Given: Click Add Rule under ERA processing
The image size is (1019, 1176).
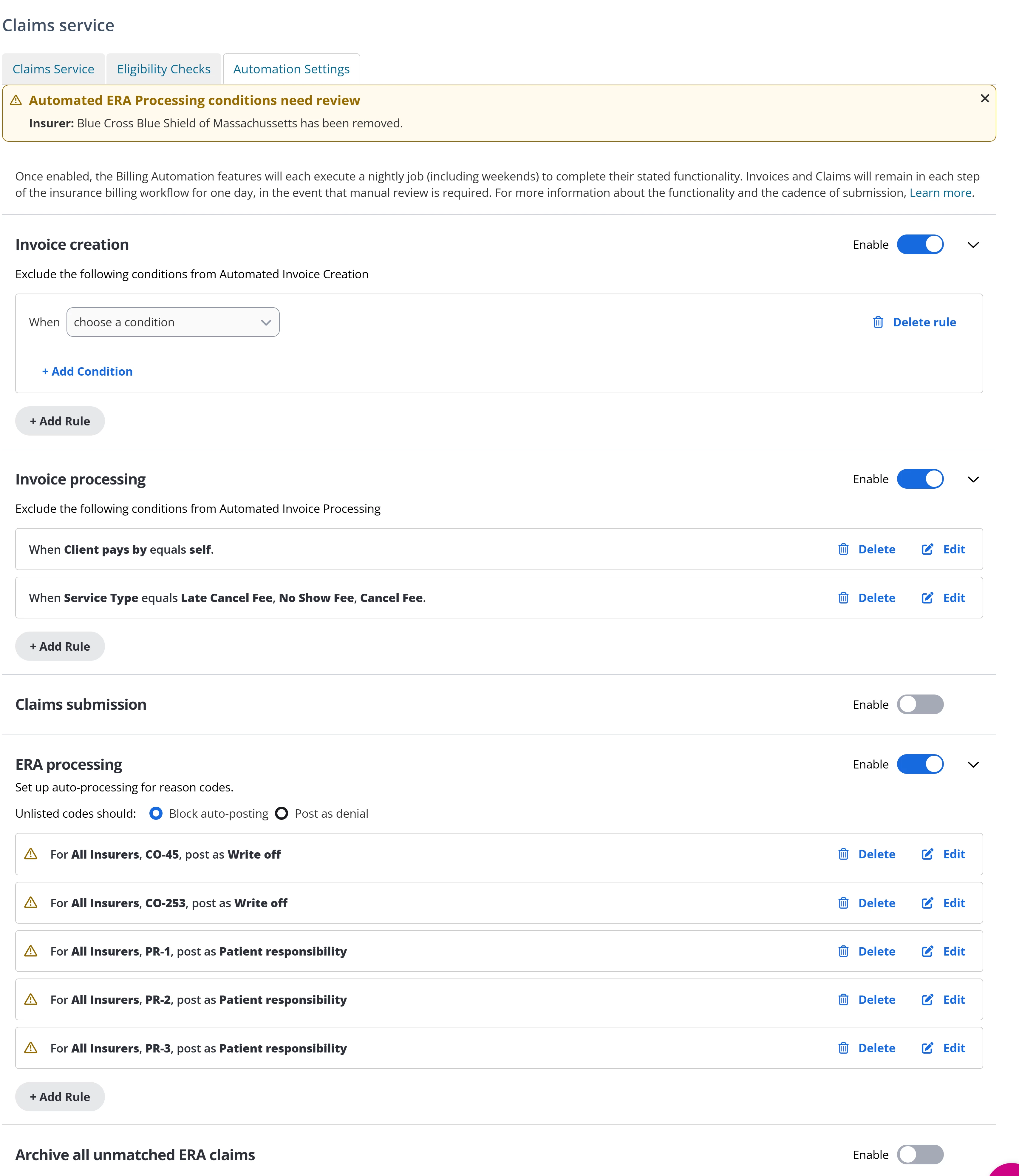Looking at the screenshot, I should point(60,1097).
